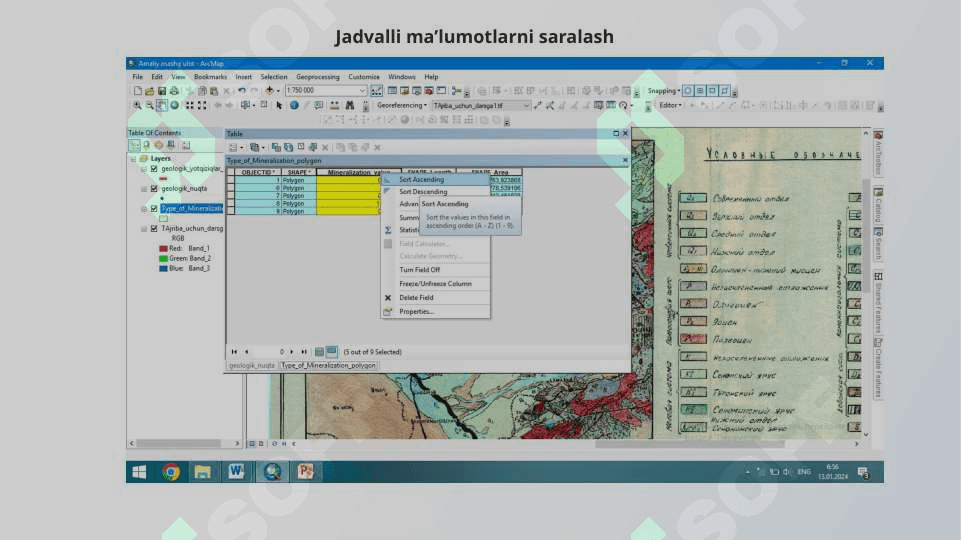Toggle Edge Snapping in Snapping toolbar
The image size is (961, 540).
point(724,91)
